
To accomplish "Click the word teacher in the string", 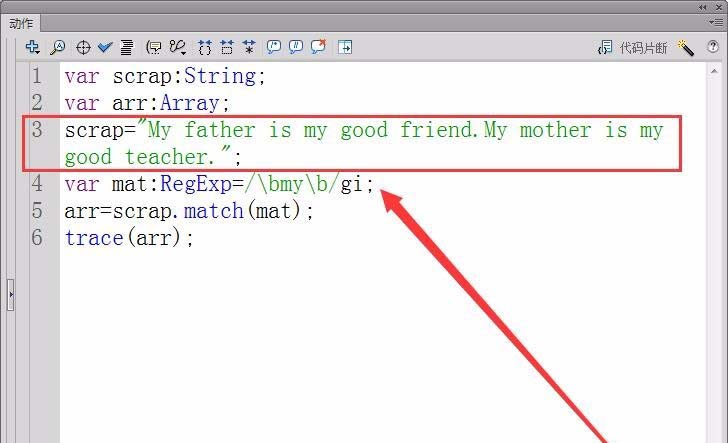I will tap(166, 157).
